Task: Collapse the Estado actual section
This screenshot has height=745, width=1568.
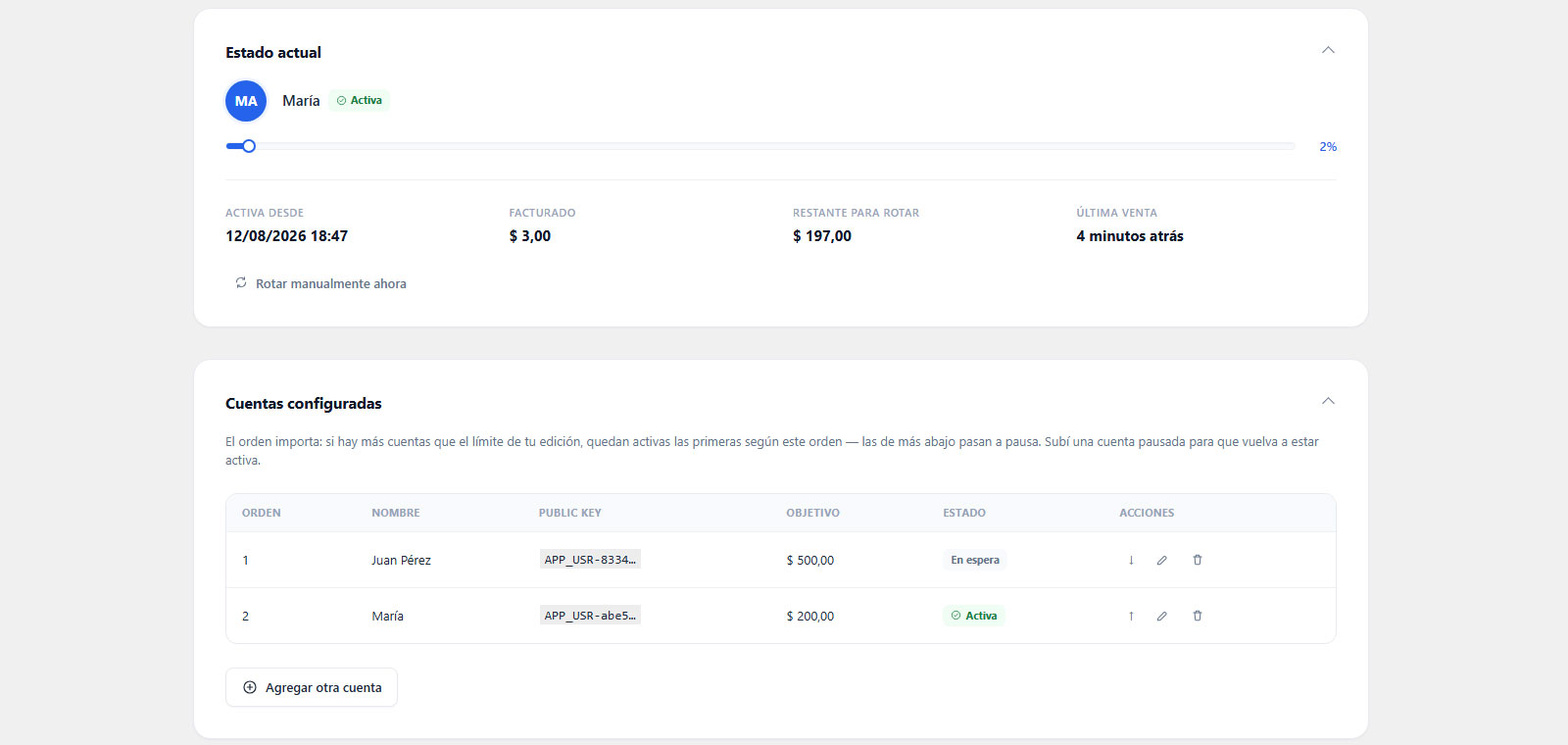Action: pos(1328,50)
